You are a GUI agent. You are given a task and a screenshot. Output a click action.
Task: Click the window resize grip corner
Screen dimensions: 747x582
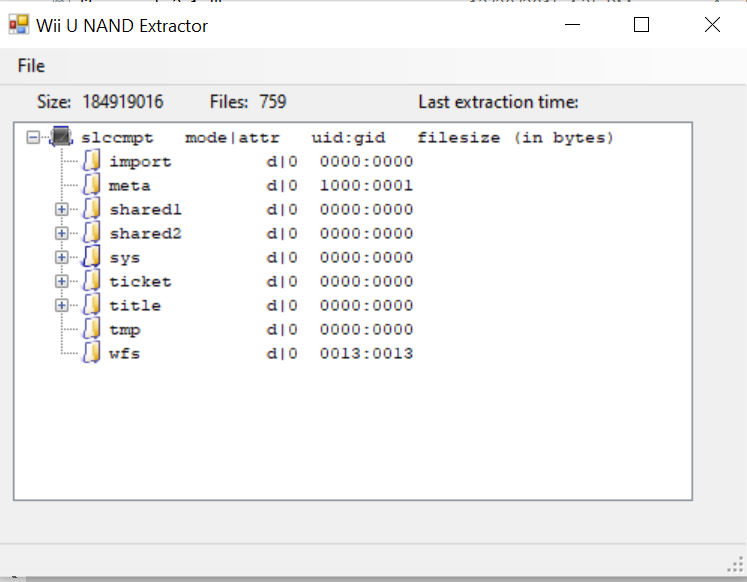click(x=736, y=565)
